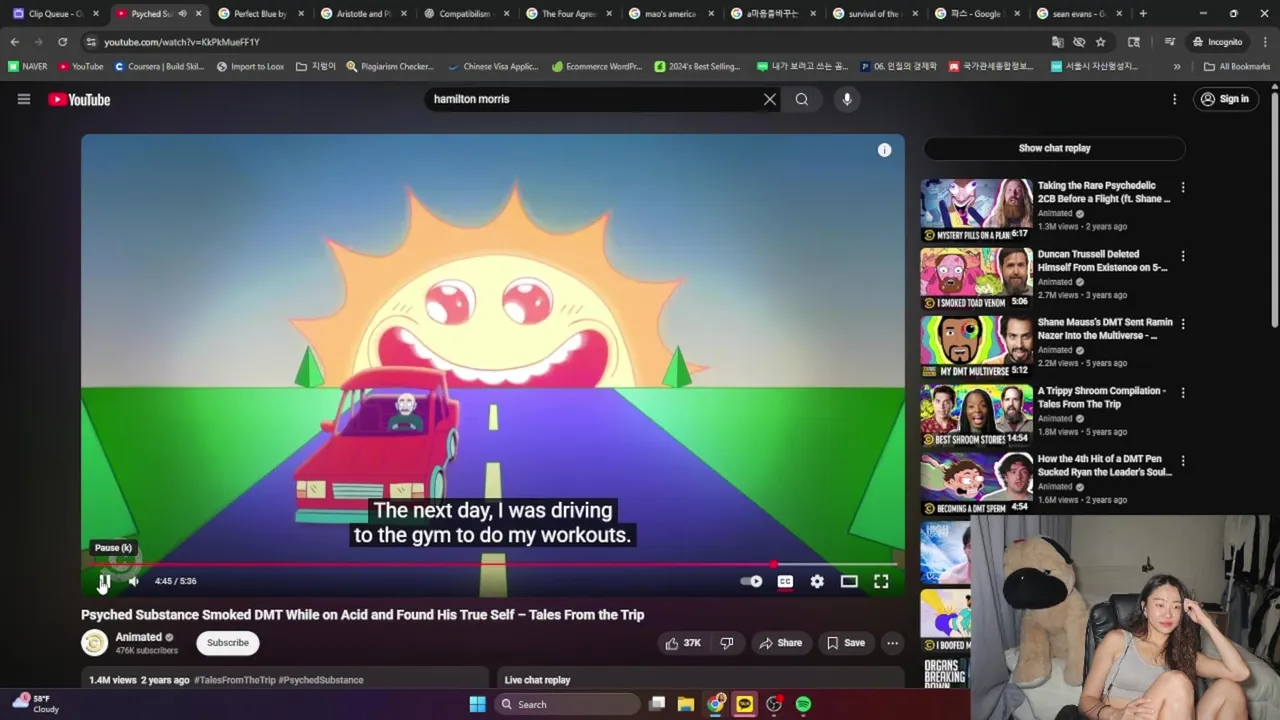1280x720 pixels.
Task: Click the Sign in button
Action: tap(1225, 99)
